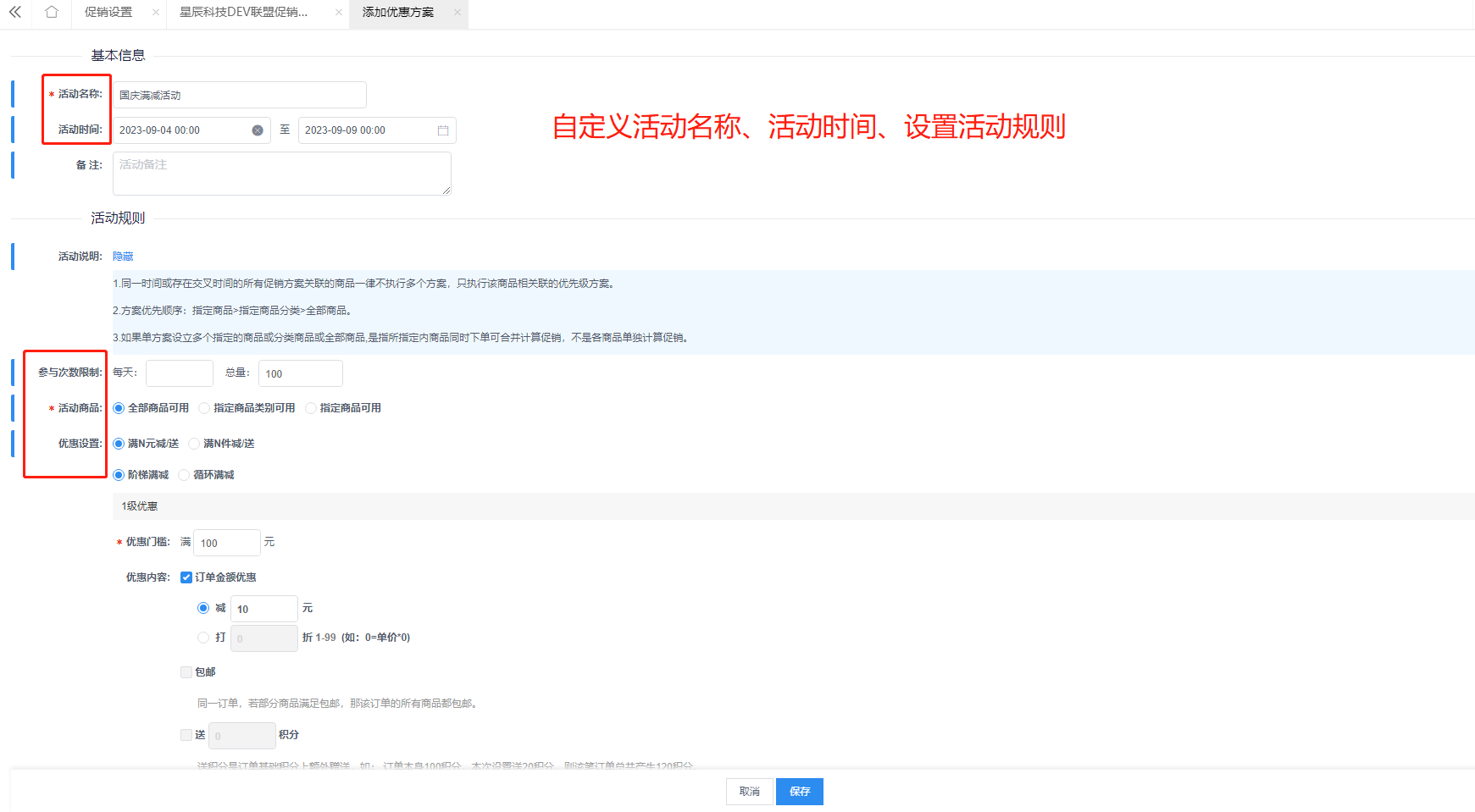
Task: Close the 促销设置 tab
Action: coord(156,13)
